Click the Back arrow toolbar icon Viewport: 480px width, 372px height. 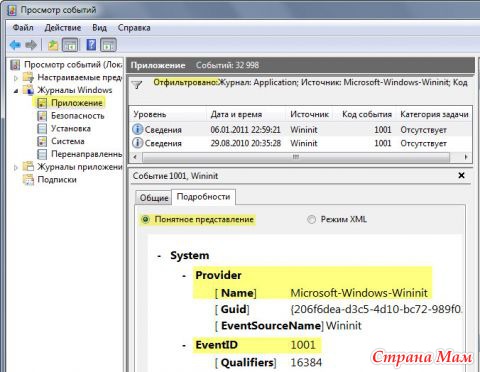pos(15,45)
